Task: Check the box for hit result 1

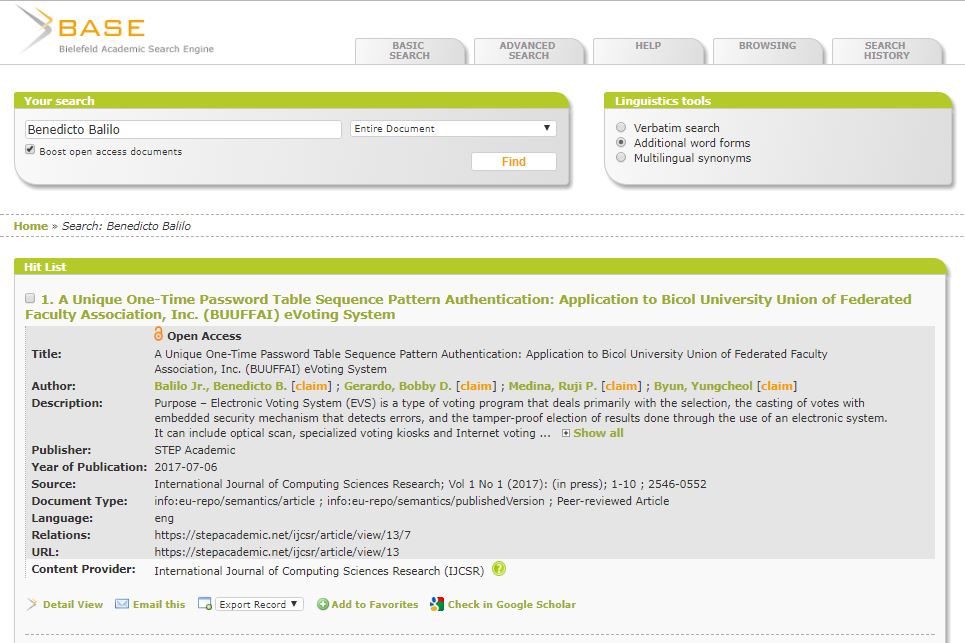Action: point(30,298)
